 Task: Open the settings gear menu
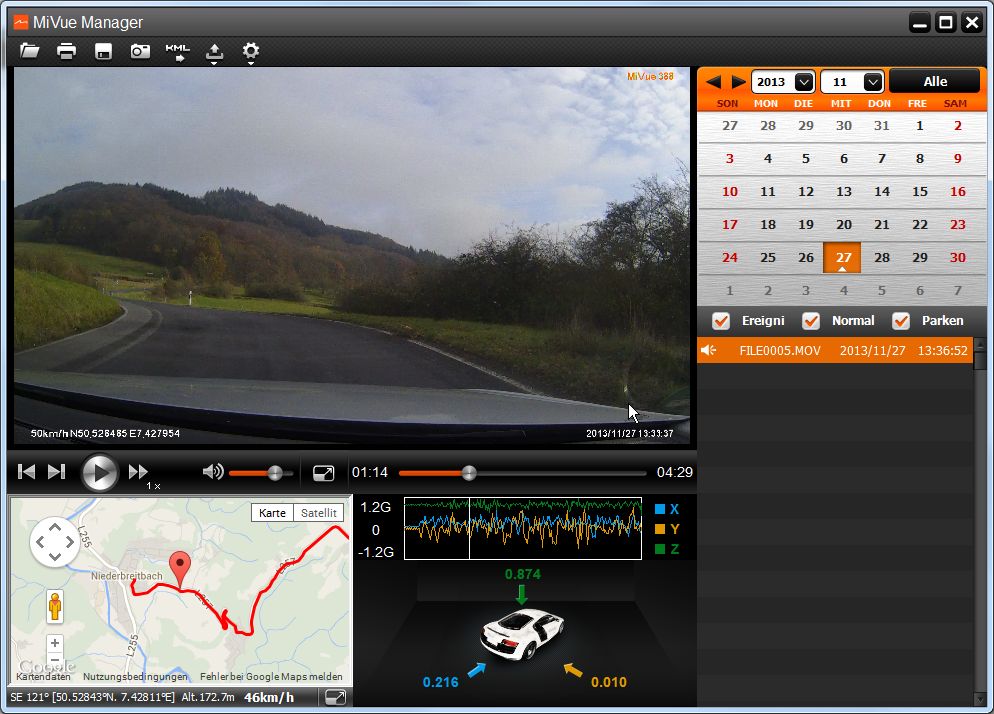click(251, 51)
